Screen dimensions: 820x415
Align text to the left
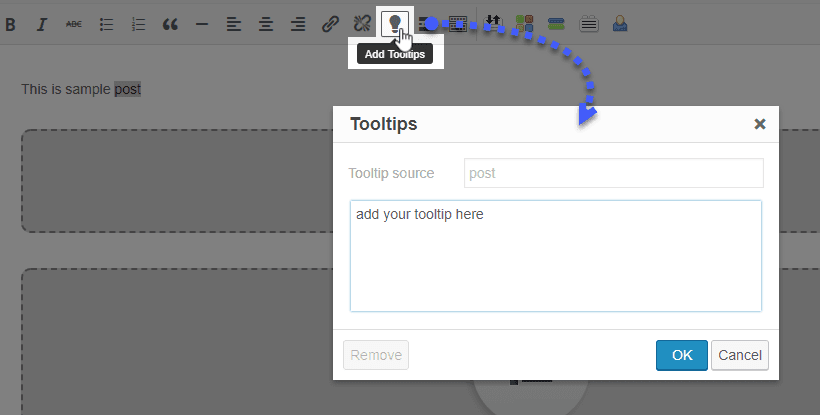point(234,24)
